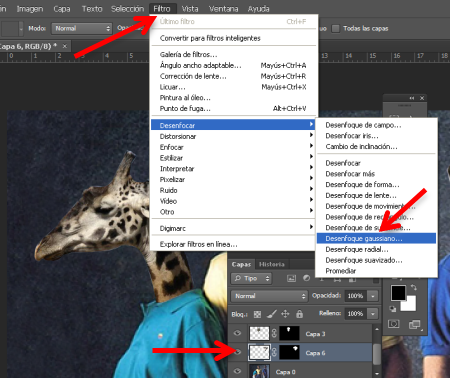Lock all with the padlock icon
Image resolution: width=450 pixels, height=378 pixels.
(299, 314)
